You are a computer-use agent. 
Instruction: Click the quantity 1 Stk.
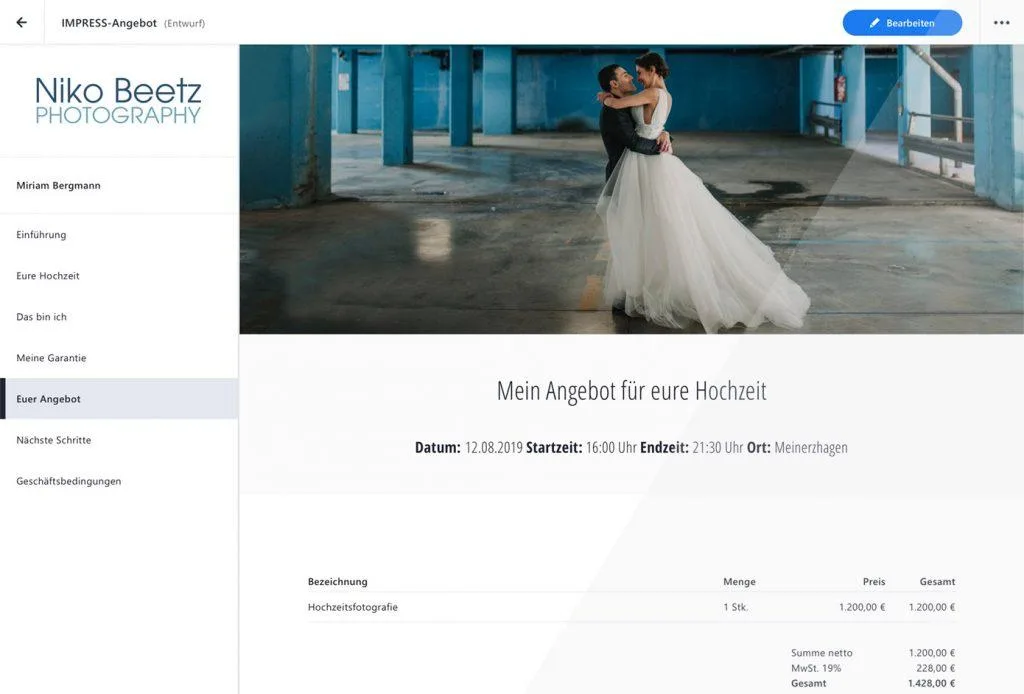(735, 607)
